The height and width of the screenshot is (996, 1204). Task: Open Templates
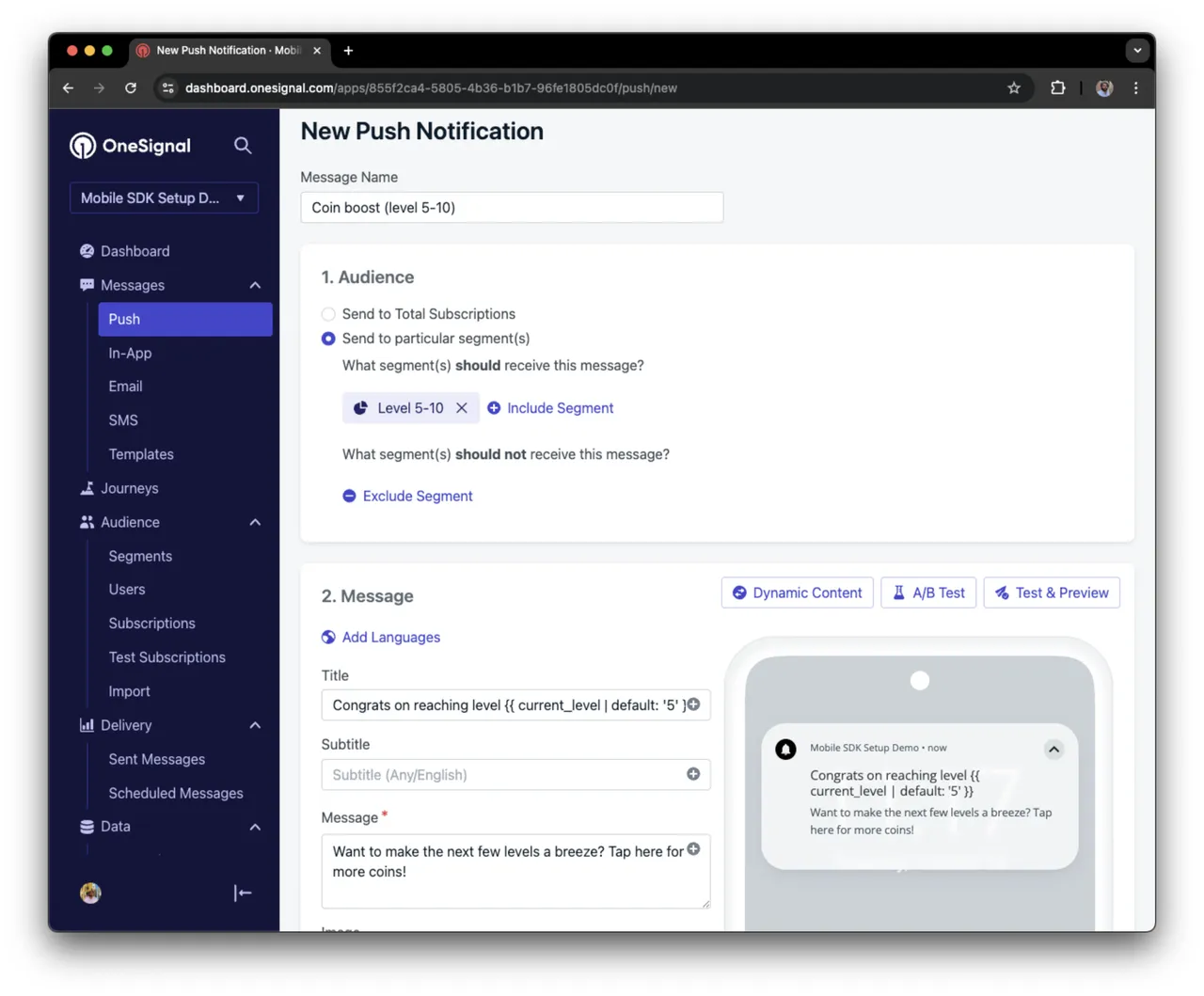(x=141, y=454)
